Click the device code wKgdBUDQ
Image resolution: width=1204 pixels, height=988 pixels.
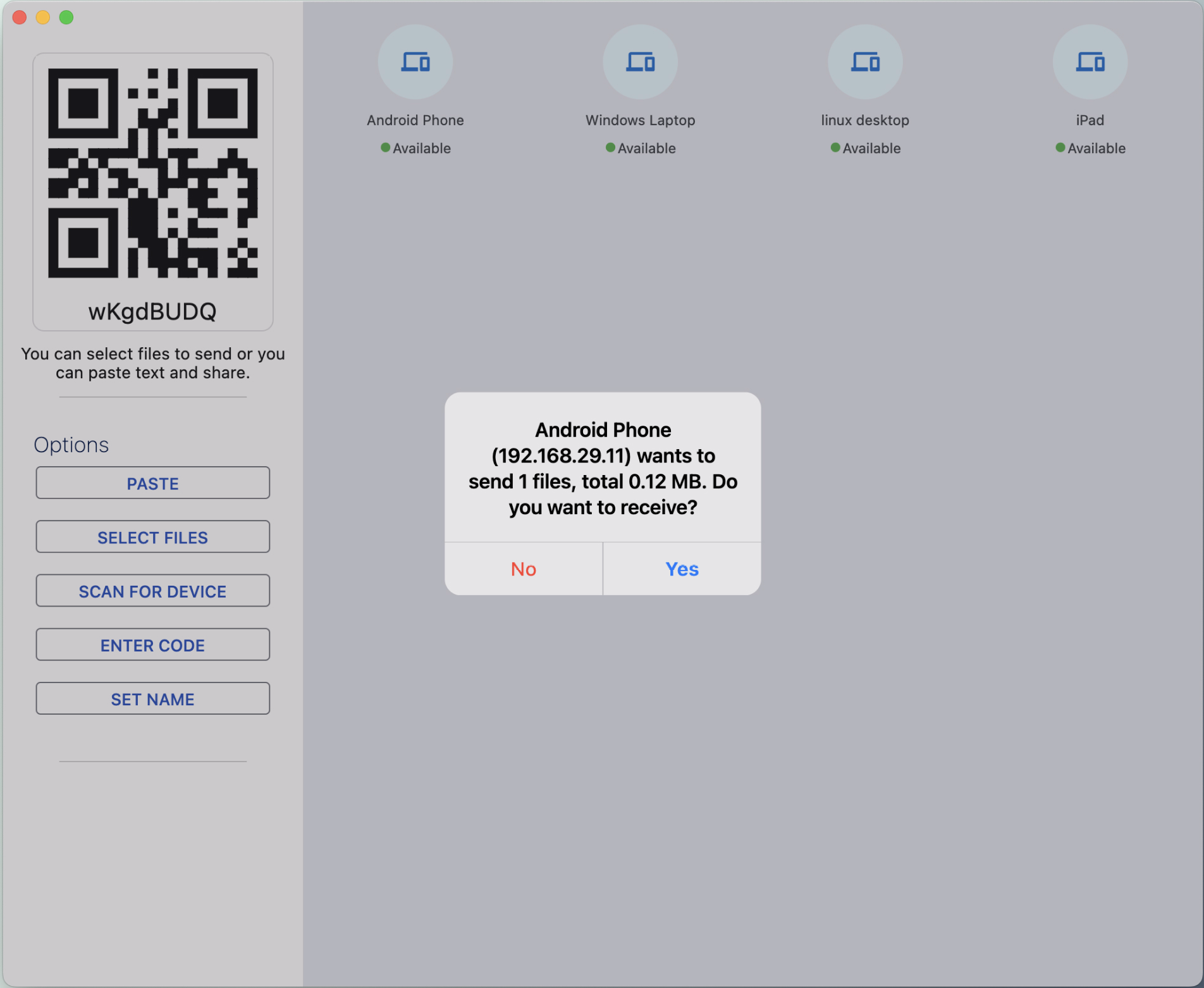coord(152,311)
